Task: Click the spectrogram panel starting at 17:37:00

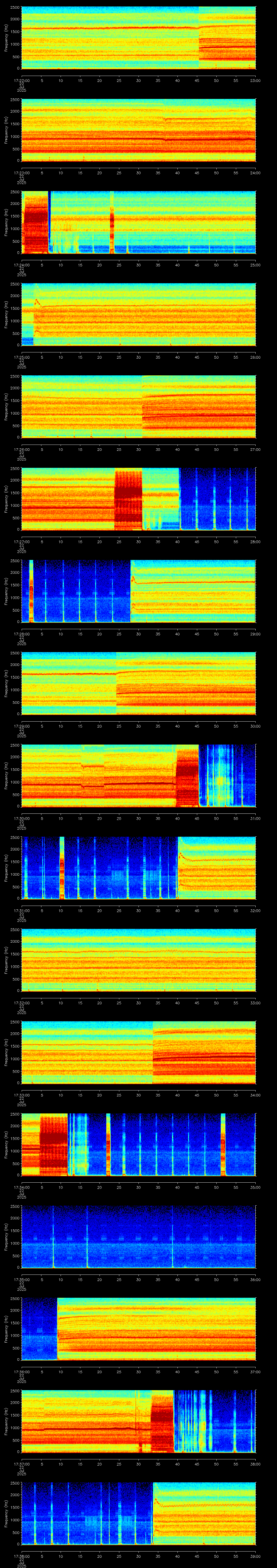Action: pos(138,1421)
